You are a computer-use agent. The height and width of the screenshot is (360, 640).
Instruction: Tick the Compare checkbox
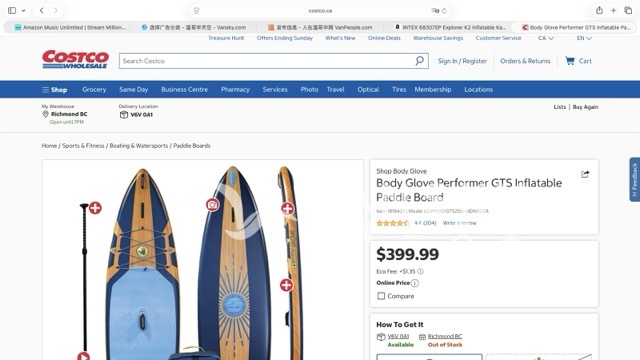click(381, 296)
